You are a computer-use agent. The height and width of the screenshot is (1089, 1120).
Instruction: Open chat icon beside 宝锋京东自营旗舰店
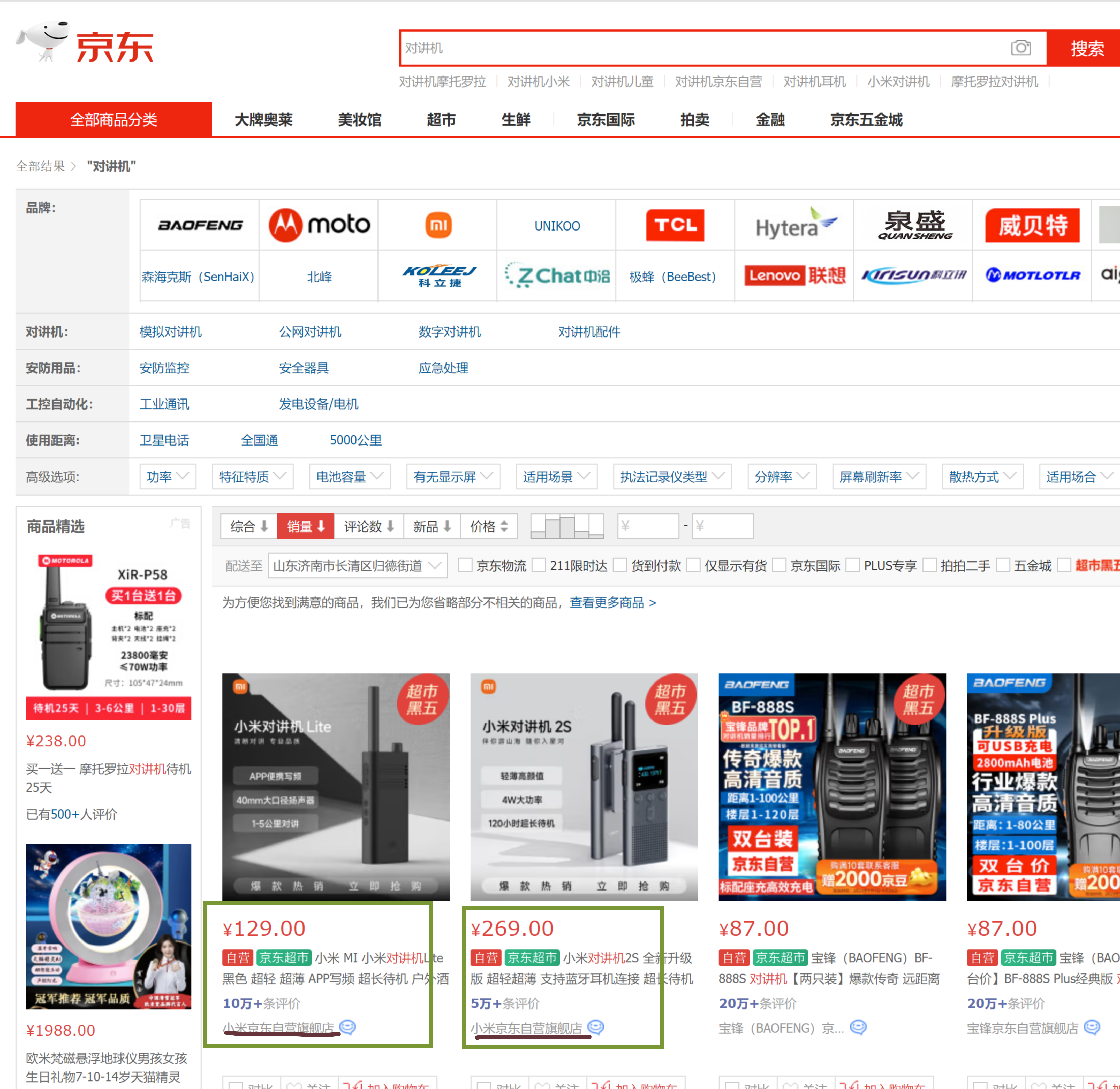coord(1092,1027)
